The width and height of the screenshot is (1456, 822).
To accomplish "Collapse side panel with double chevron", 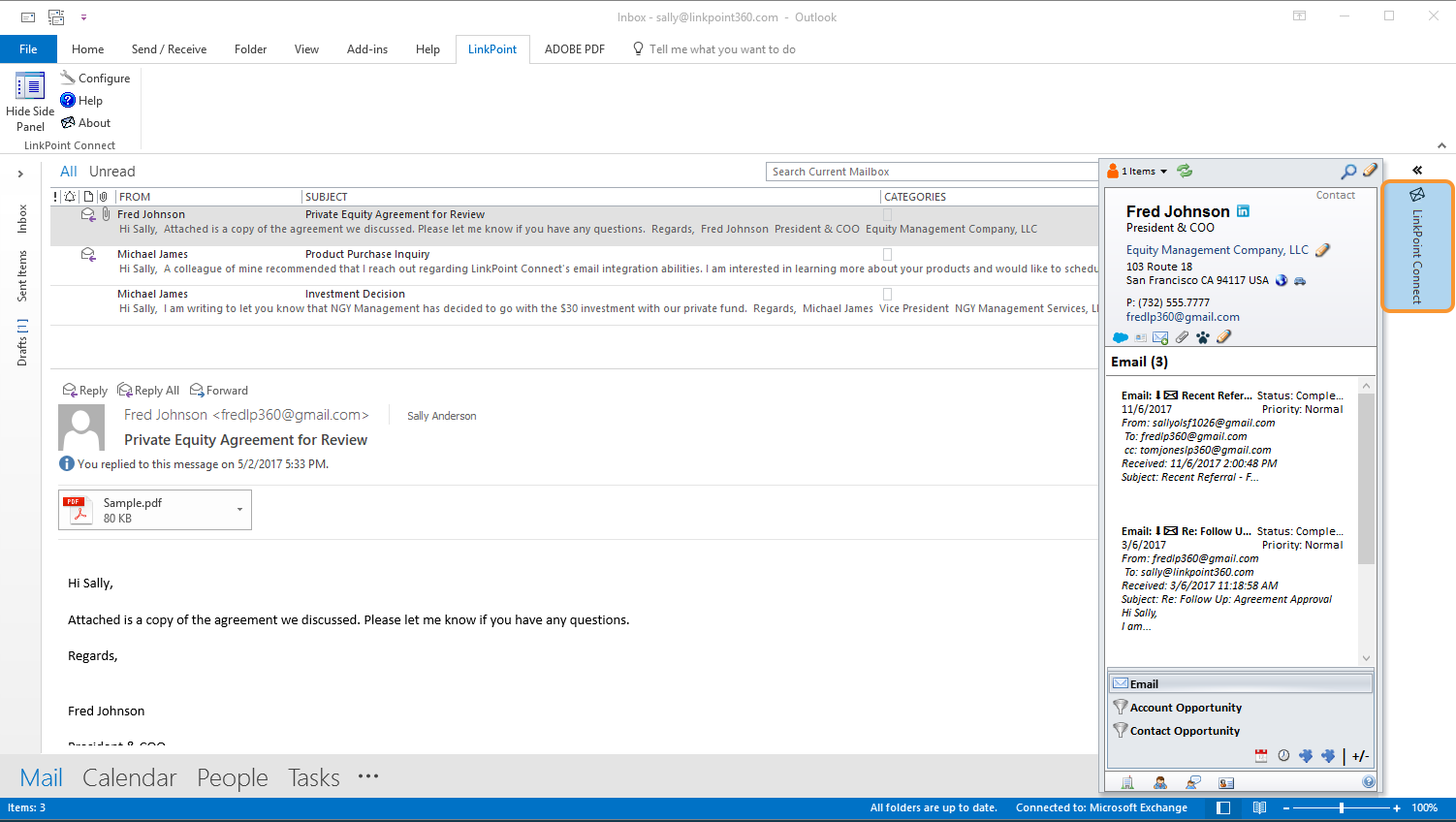I will click(x=1417, y=170).
